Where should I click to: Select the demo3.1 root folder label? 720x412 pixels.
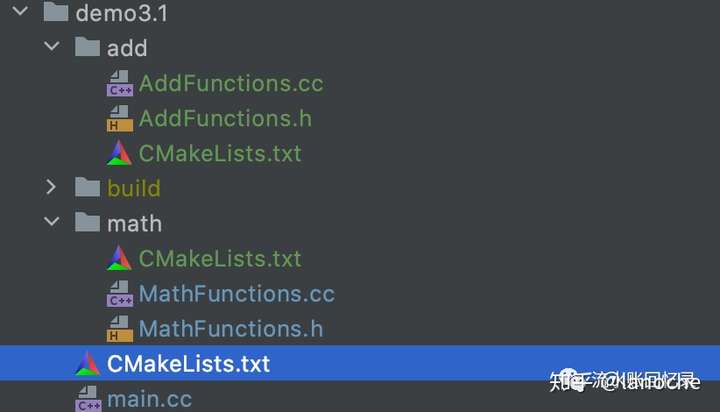[122, 13]
